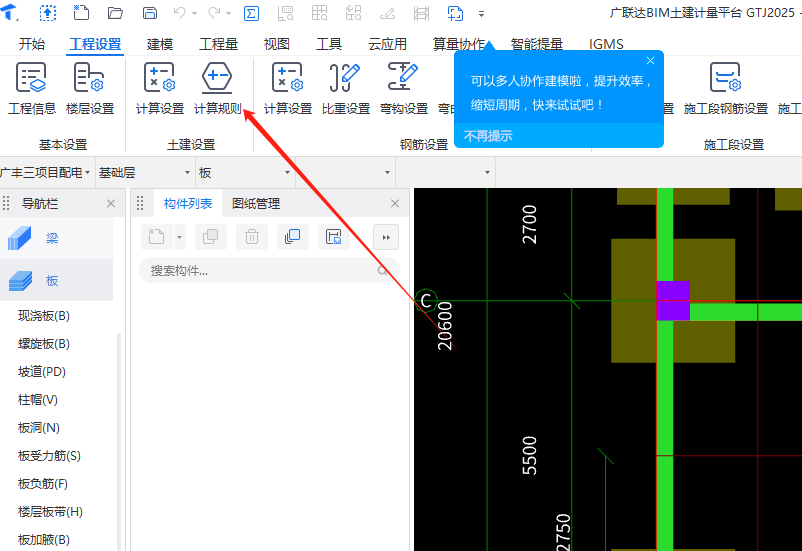The height and width of the screenshot is (551, 802).
Task: Select 坡道(PD) in navigation list
Action: coord(42,371)
